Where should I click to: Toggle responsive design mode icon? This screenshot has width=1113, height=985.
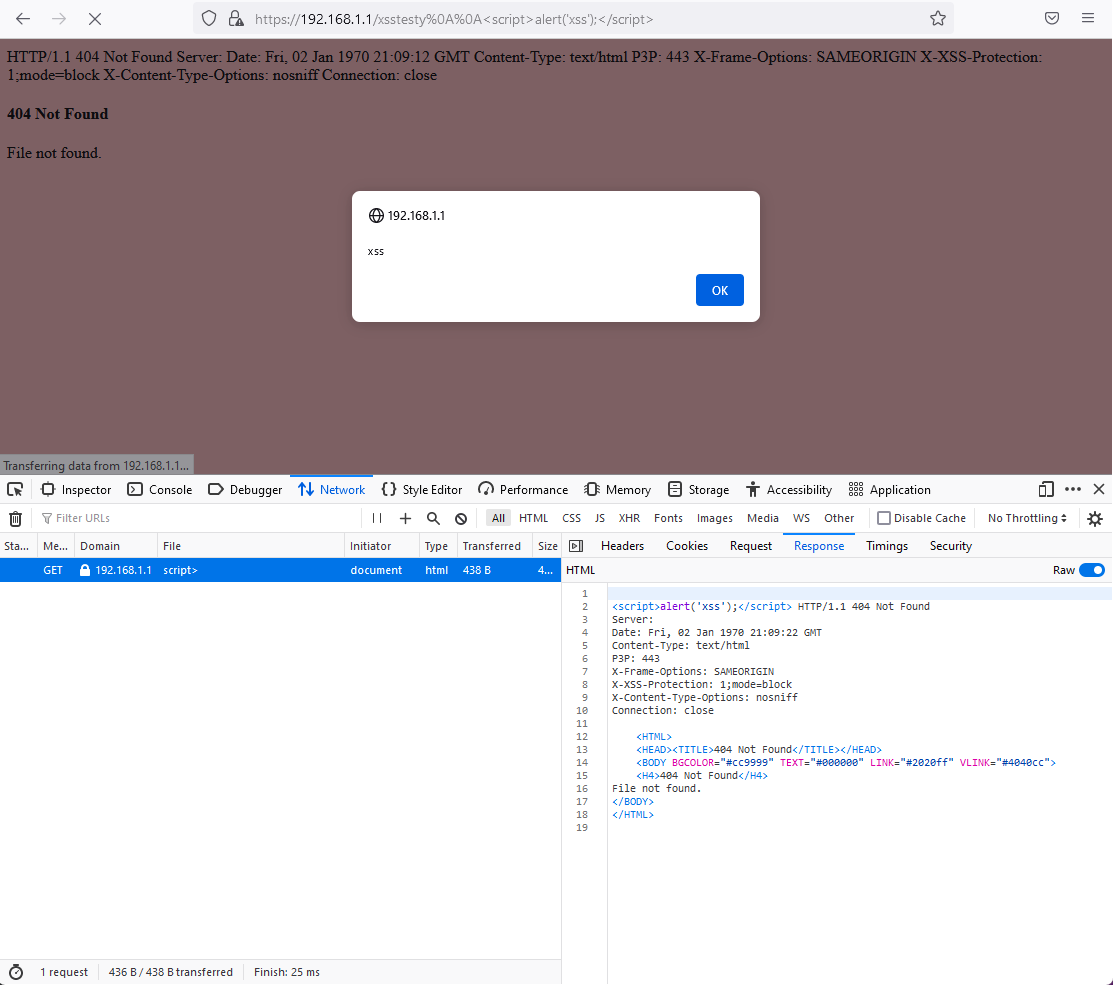(1046, 490)
